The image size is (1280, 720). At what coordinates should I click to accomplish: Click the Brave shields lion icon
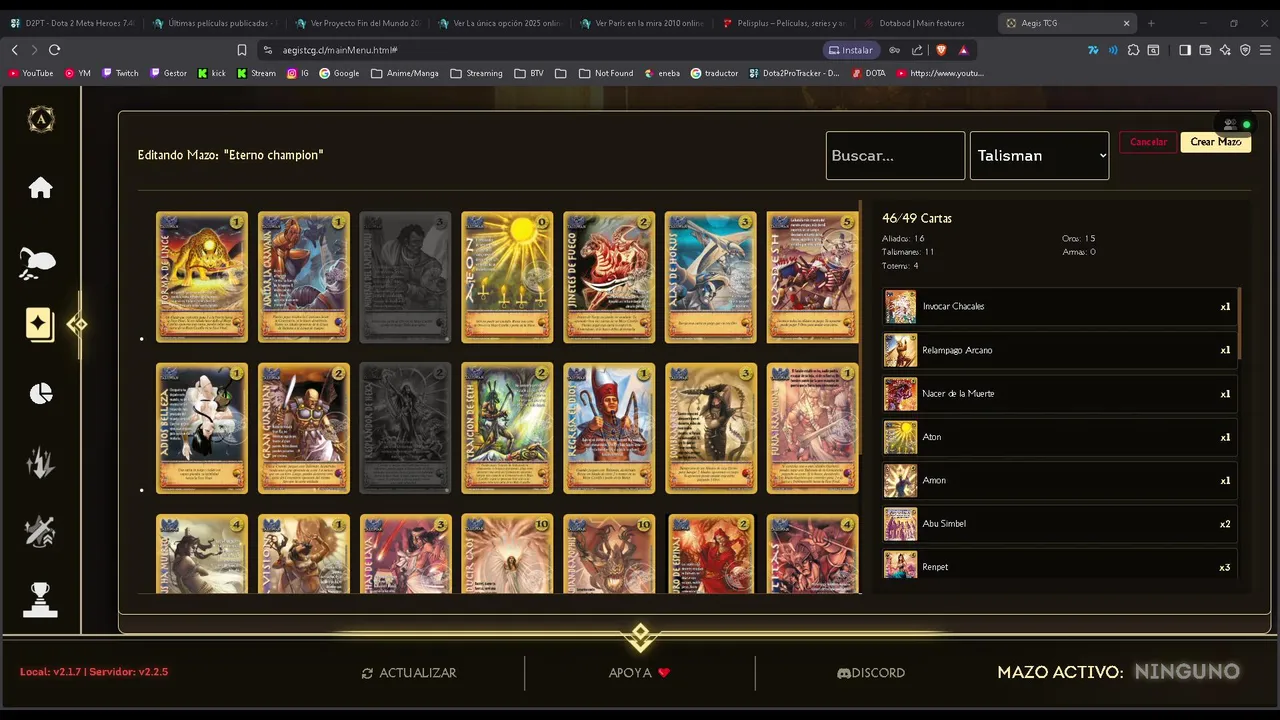pos(940,50)
